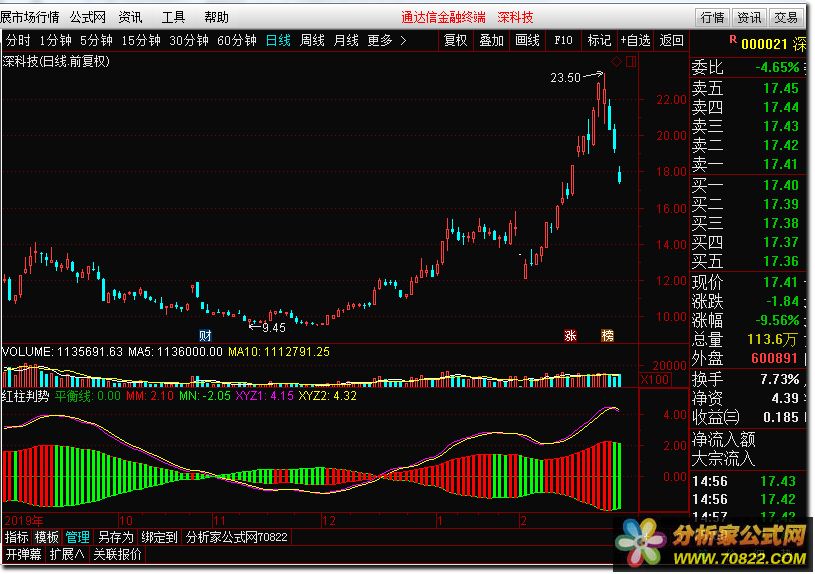
Task: Switch to 日线 daily chart period
Action: pyautogui.click(x=278, y=40)
